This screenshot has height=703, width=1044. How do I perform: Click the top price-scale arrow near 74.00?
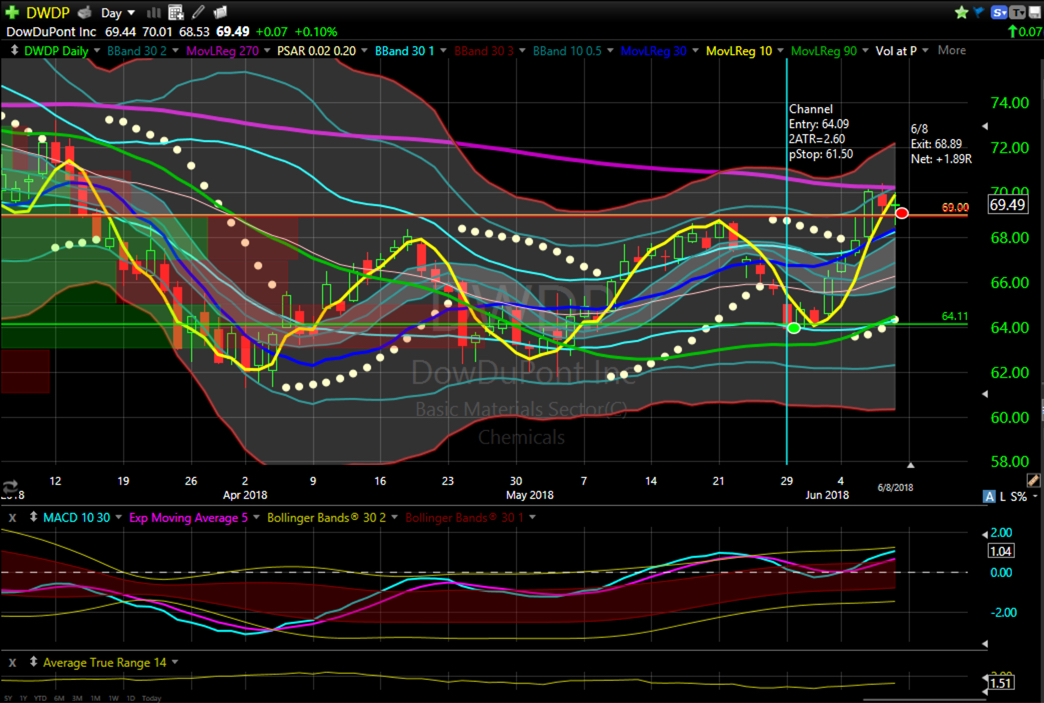(985, 126)
